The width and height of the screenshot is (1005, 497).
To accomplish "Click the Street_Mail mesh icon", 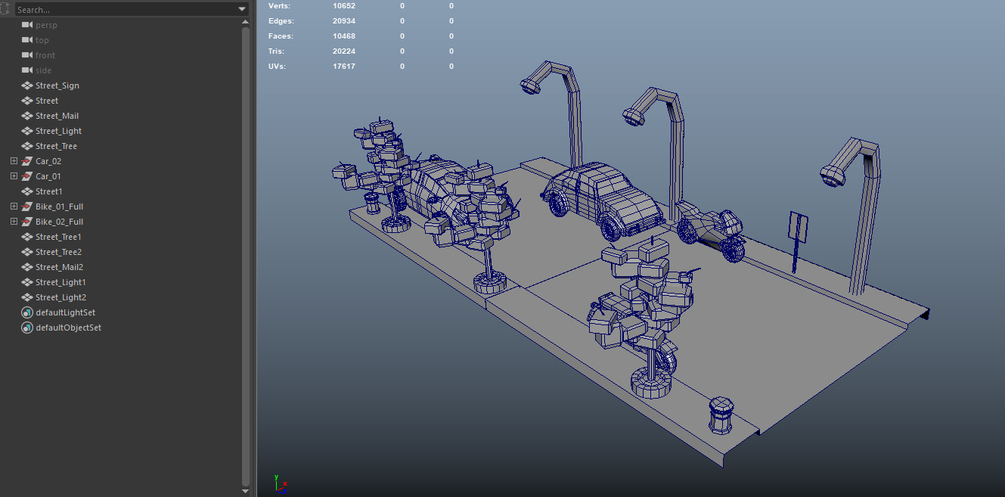I will click(x=27, y=116).
